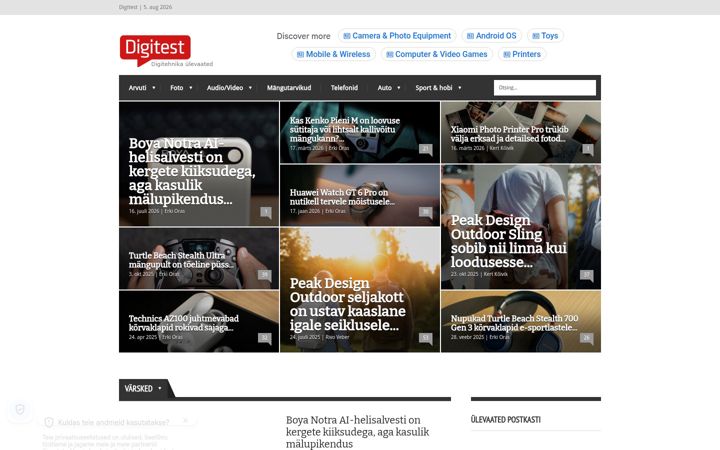This screenshot has width=720, height=450.
Task: Open the Turtle Beach Stealth Ultra mängupult article
Action: pos(181,260)
